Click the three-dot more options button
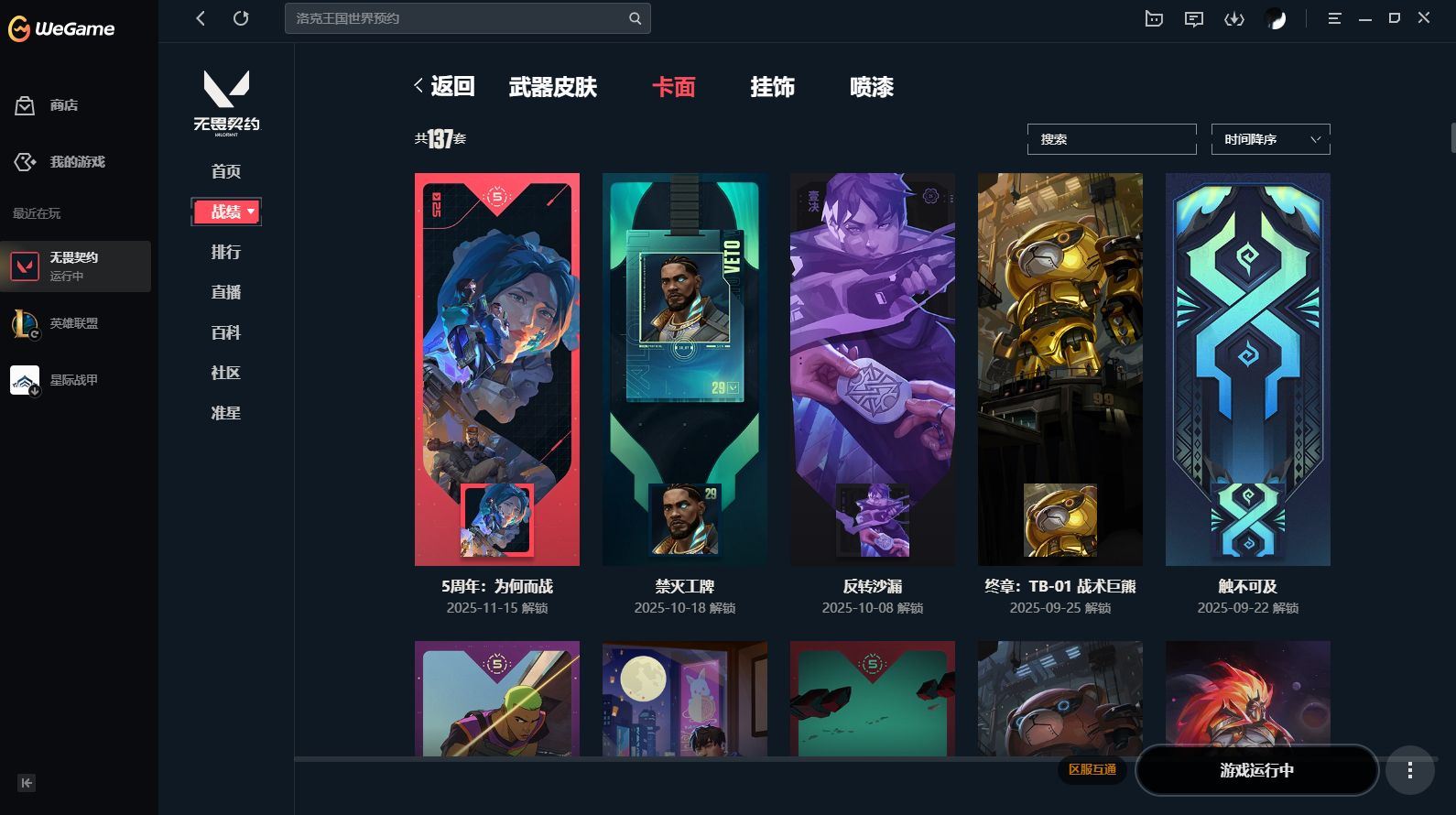The height and width of the screenshot is (815, 1456). 1410,770
